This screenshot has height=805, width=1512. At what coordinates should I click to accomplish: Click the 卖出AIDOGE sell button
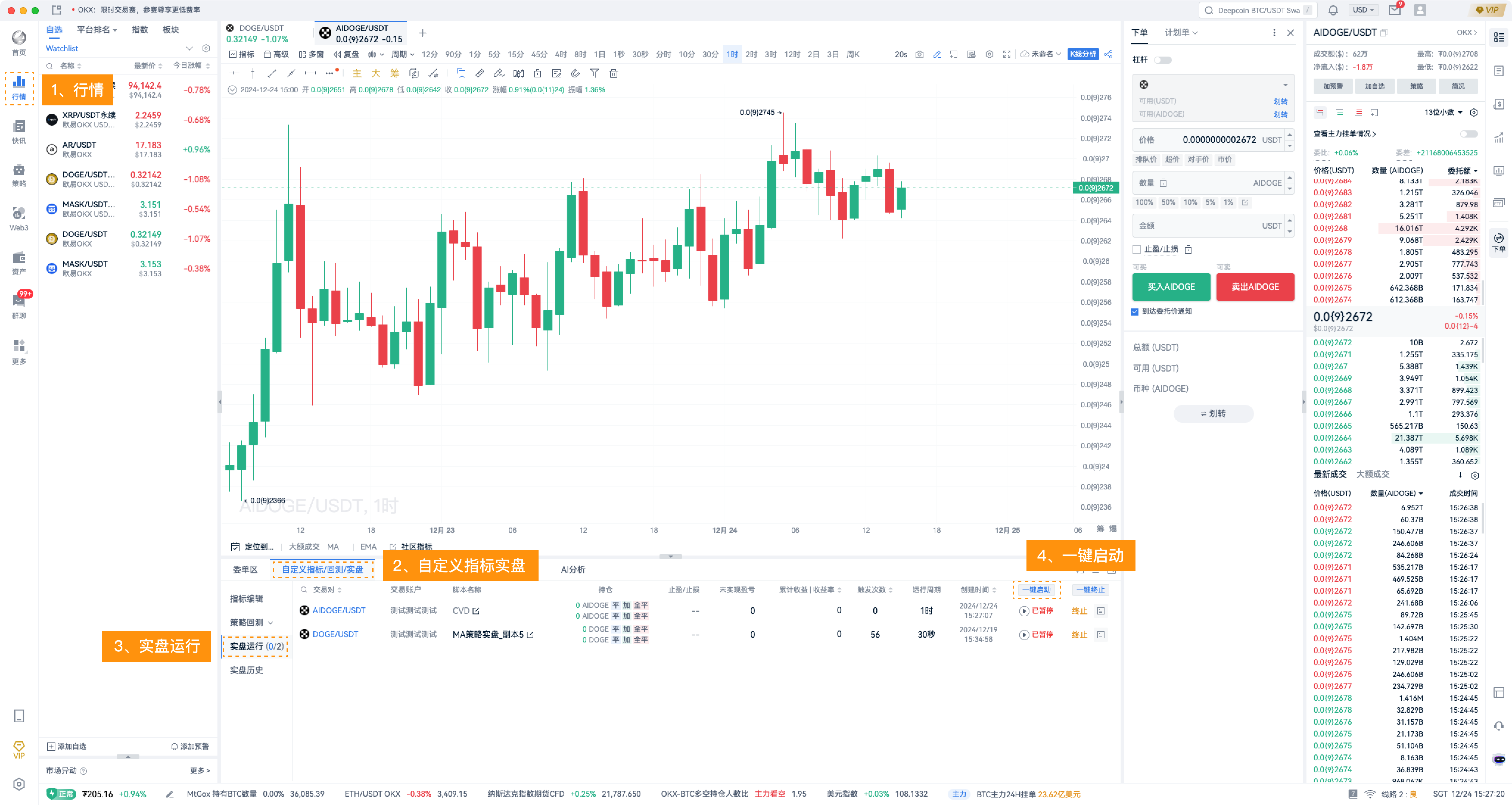[1255, 287]
